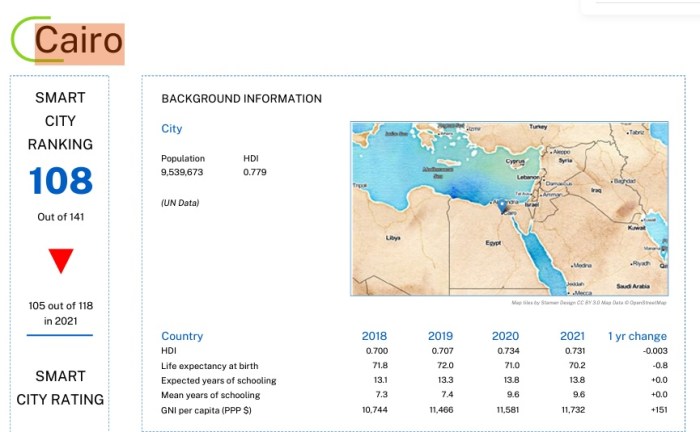This screenshot has height=432, width=700.
Task: Open the Middle East map thumbnail
Action: pos(509,208)
